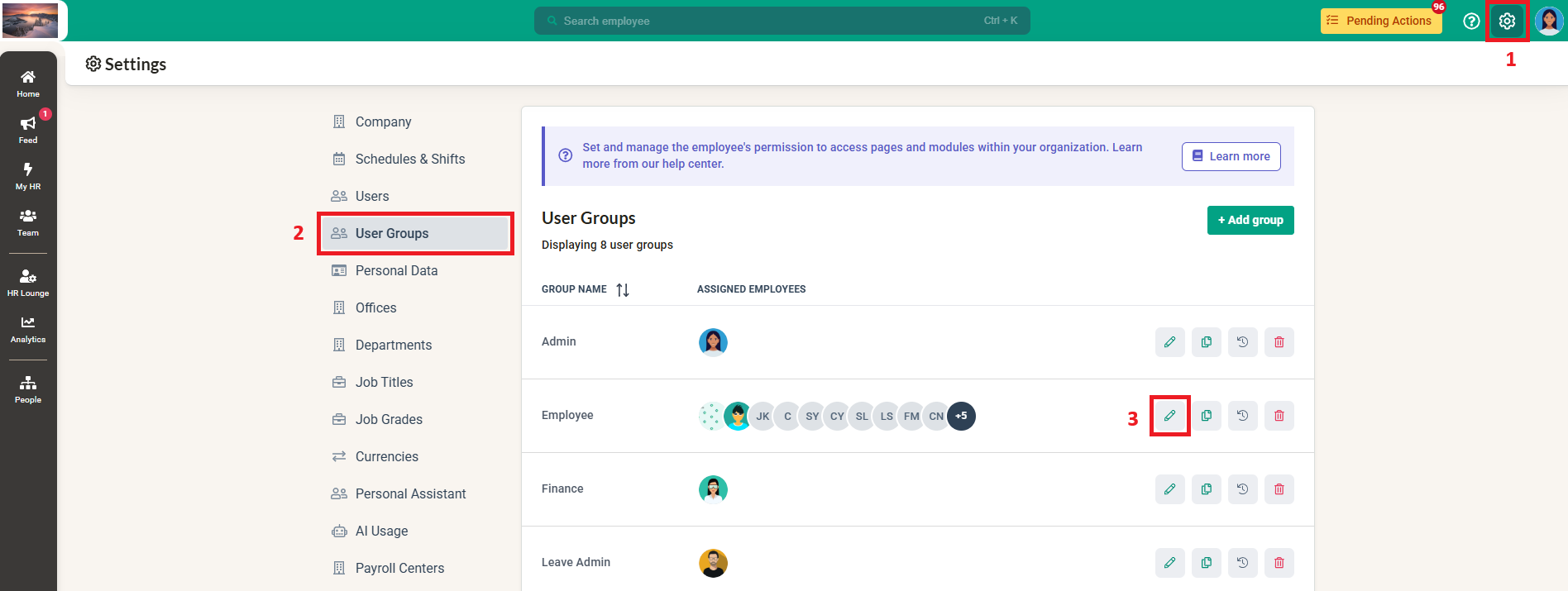
Task: Delete the Leave Admin group
Action: [1279, 563]
